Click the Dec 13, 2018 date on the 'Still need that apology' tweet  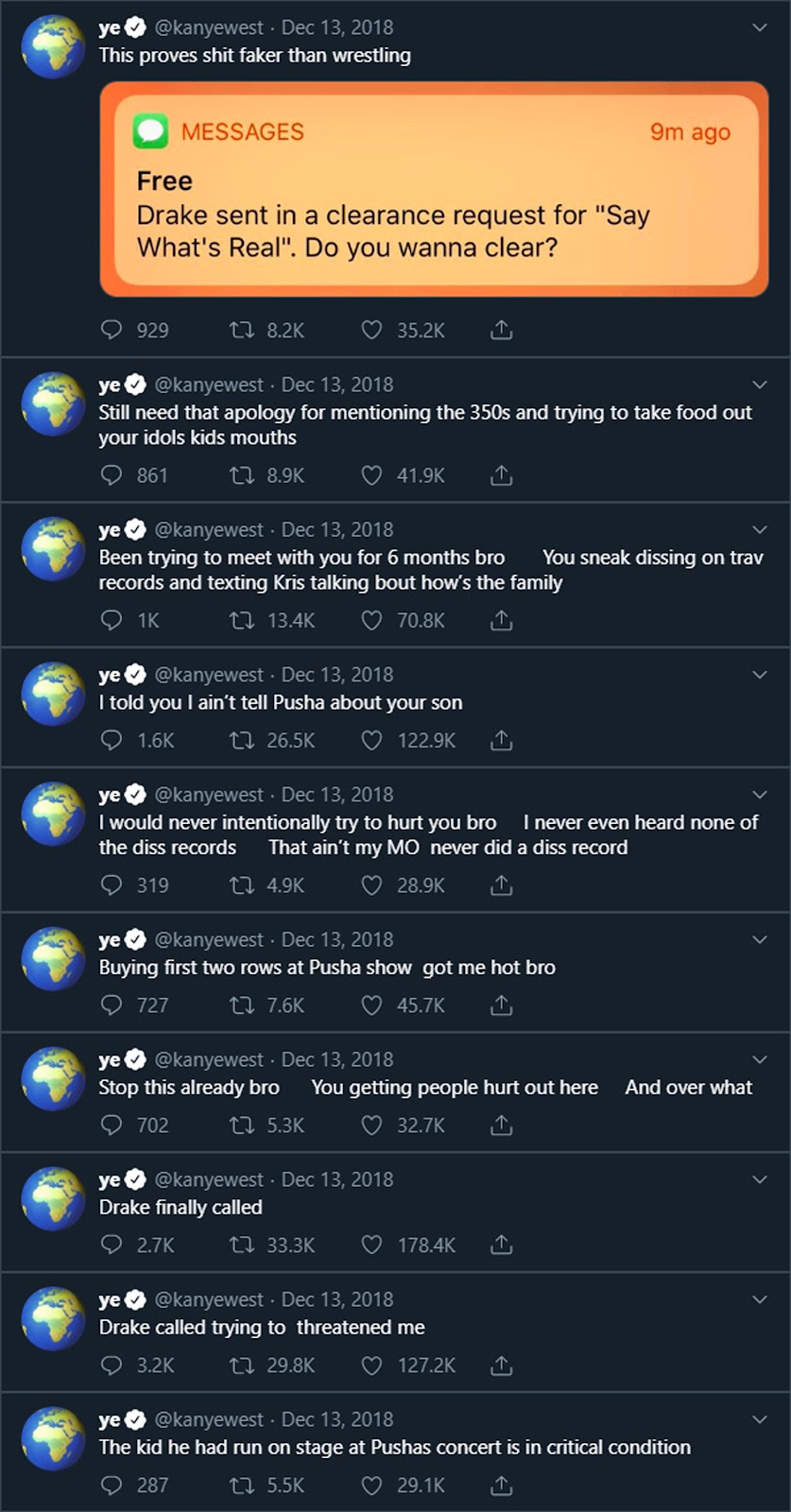click(337, 385)
